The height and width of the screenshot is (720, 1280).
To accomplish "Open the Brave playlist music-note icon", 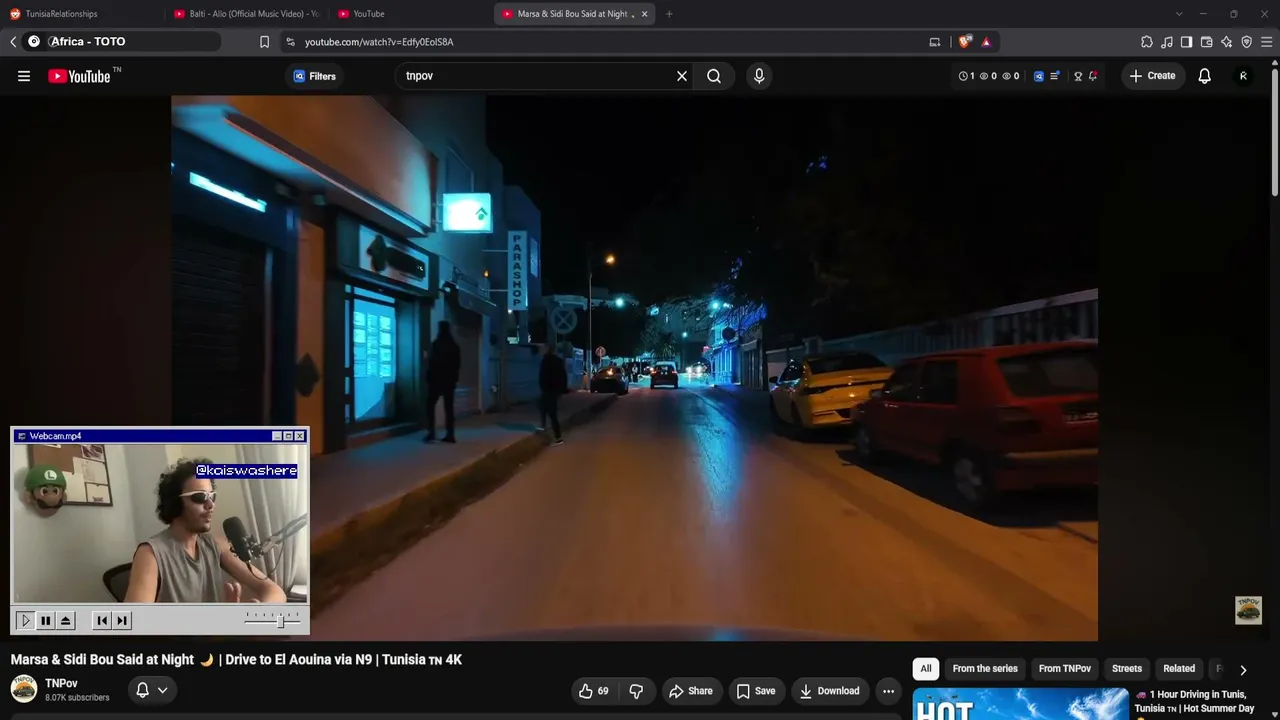I will [1167, 42].
